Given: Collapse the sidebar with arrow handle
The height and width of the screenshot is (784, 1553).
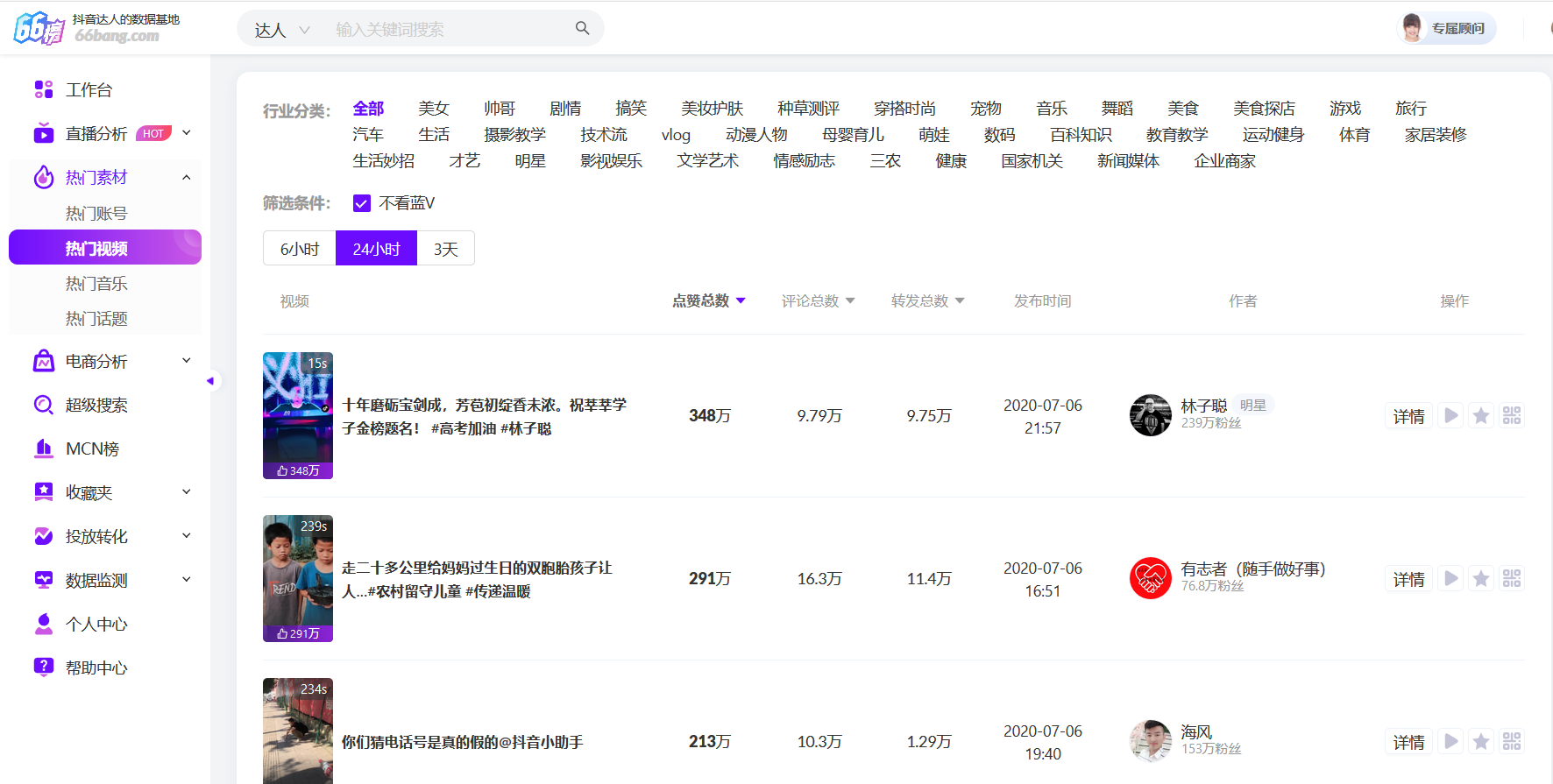Looking at the screenshot, I should coord(210,381).
